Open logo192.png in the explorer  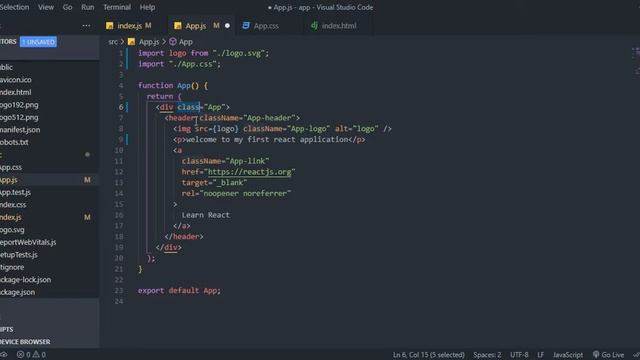coord(19,105)
